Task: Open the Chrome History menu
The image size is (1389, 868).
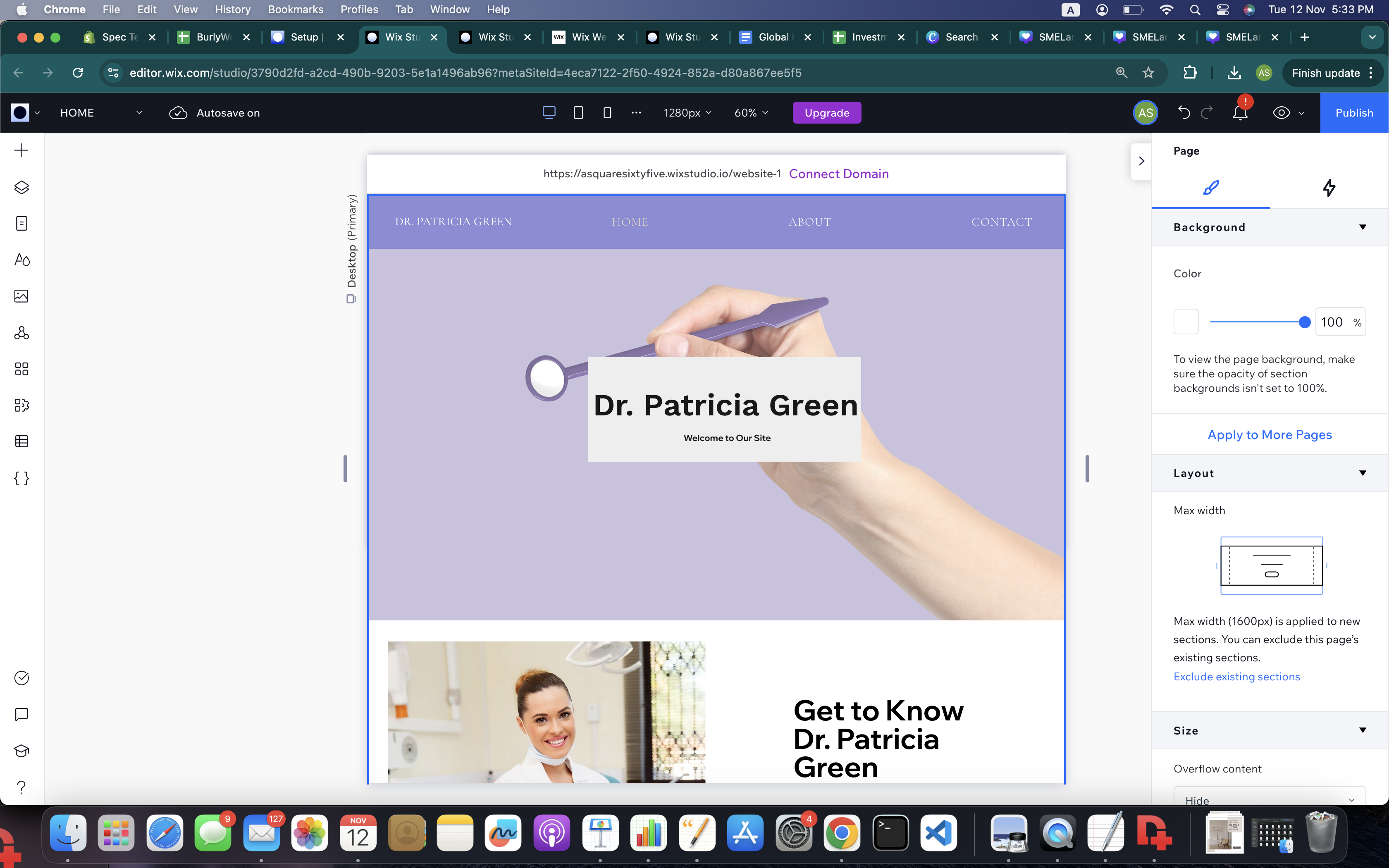Action: click(x=232, y=9)
